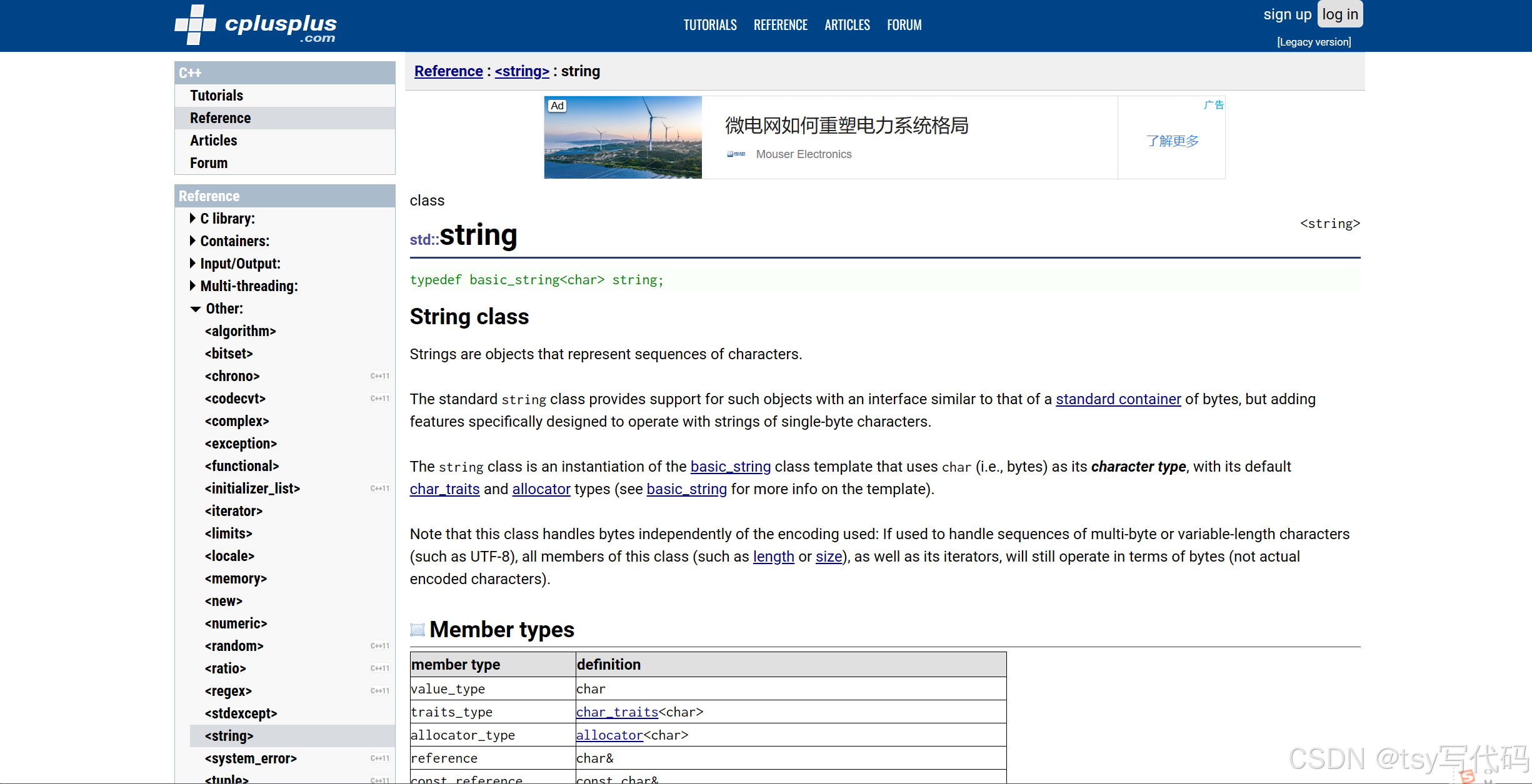The width and height of the screenshot is (1532, 784).
Task: Toggle Legacy version display
Action: click(x=1314, y=41)
